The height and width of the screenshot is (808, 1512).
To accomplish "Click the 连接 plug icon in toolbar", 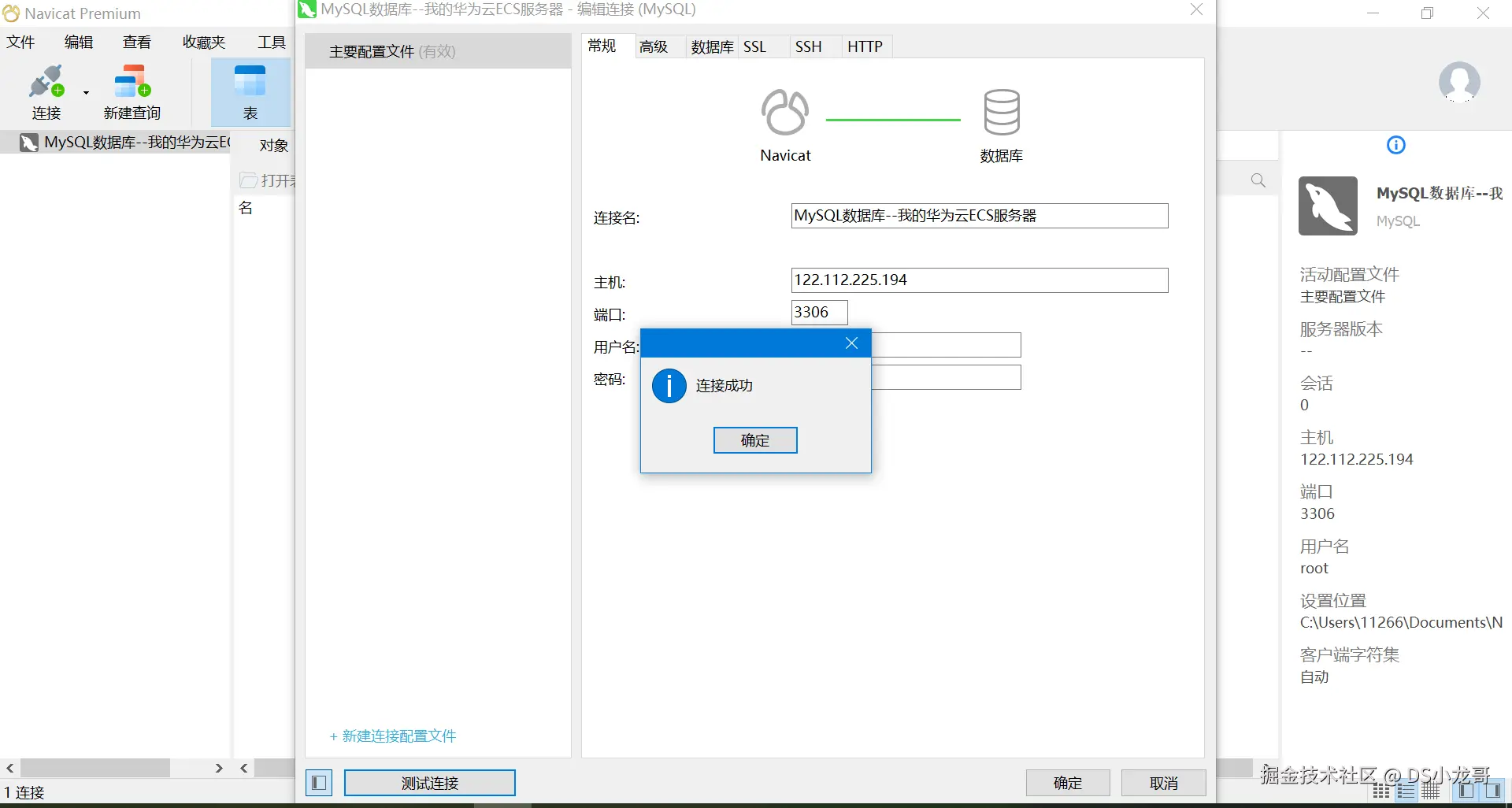I will 46,82.
